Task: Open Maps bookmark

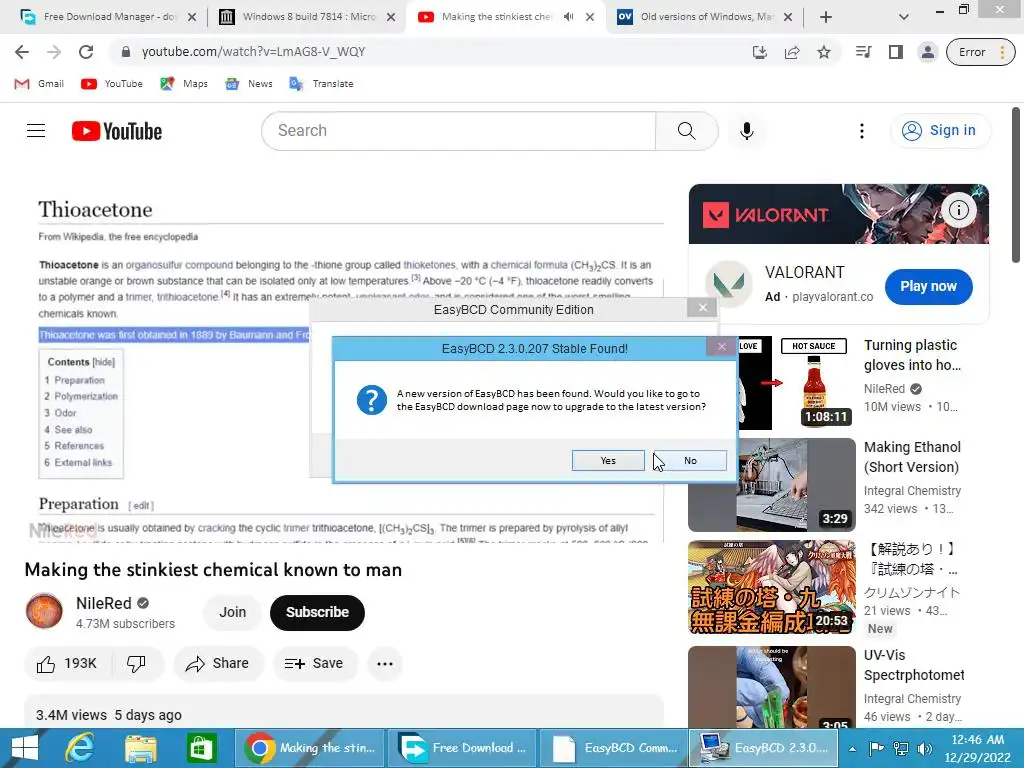Action: pyautogui.click(x=184, y=84)
